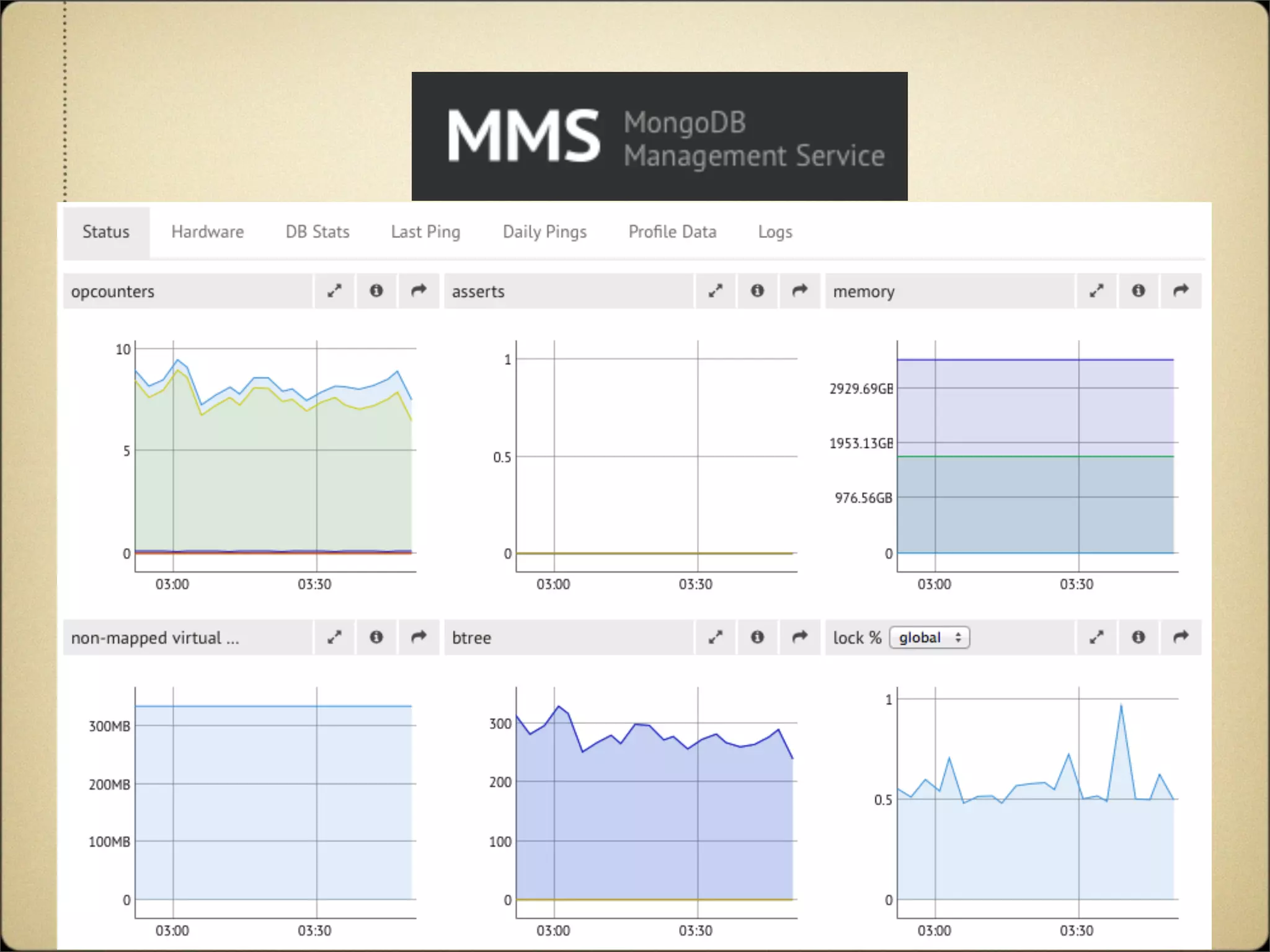Expand the asserts chart to full size
The image size is (1270, 952).
[716, 291]
